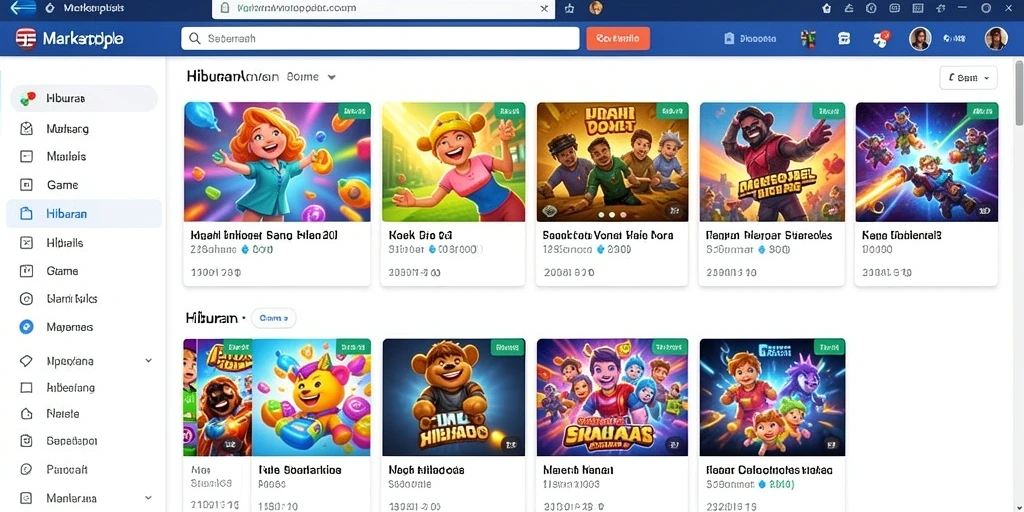This screenshot has height=512, width=1024.
Task: Open the red-haired girl game thumbnail
Action: point(278,162)
